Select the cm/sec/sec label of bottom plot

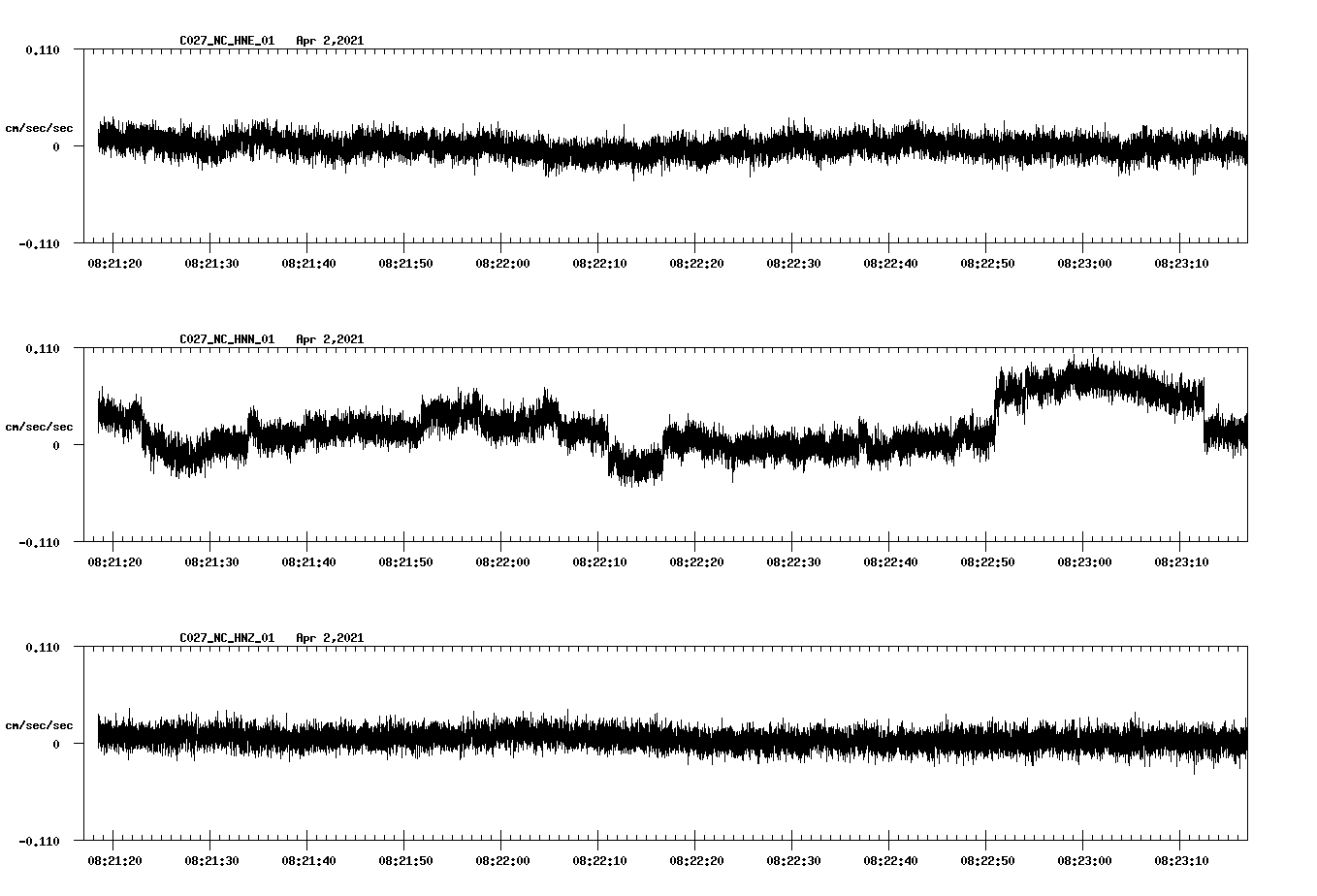(40, 723)
